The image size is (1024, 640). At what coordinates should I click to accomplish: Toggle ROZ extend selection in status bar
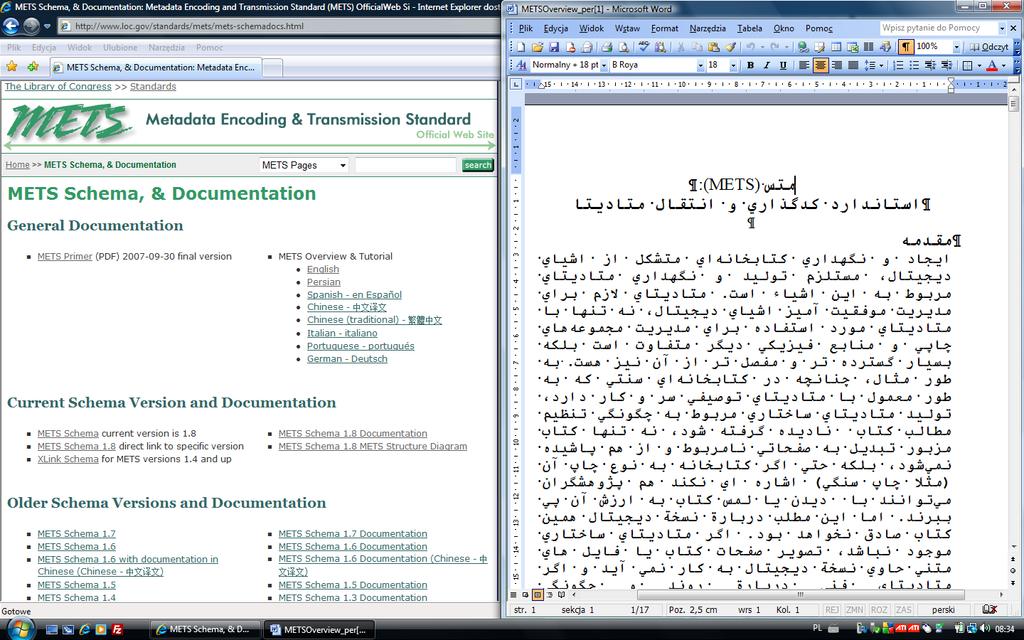[879, 610]
